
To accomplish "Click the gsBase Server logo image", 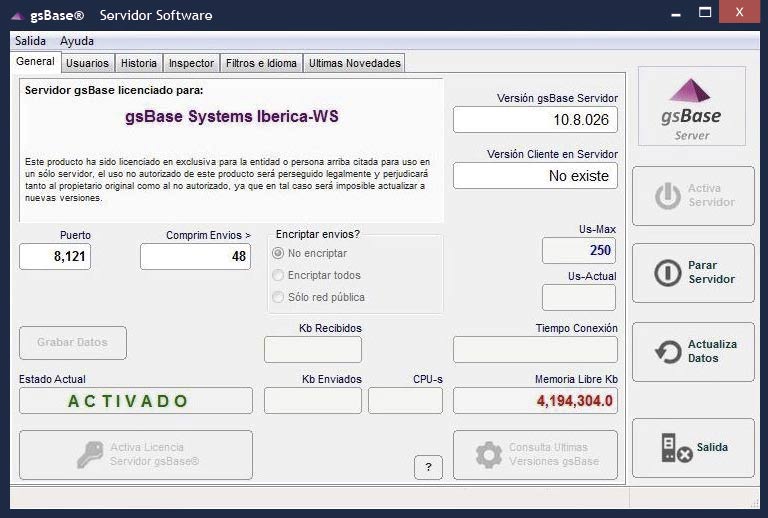I will [x=692, y=106].
